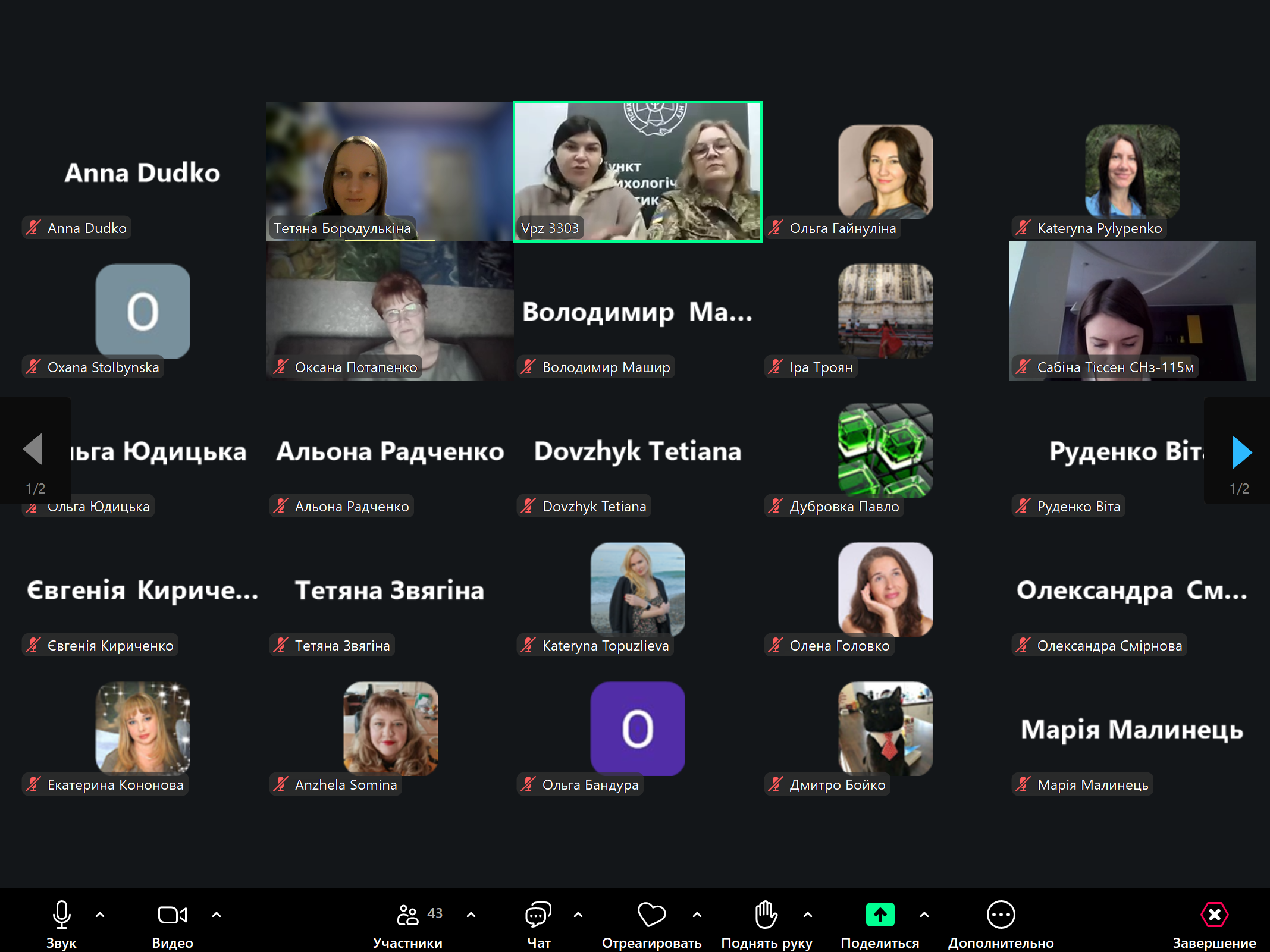Expand the arrow beside Участники
Viewport: 1270px width, 952px height.
click(471, 915)
